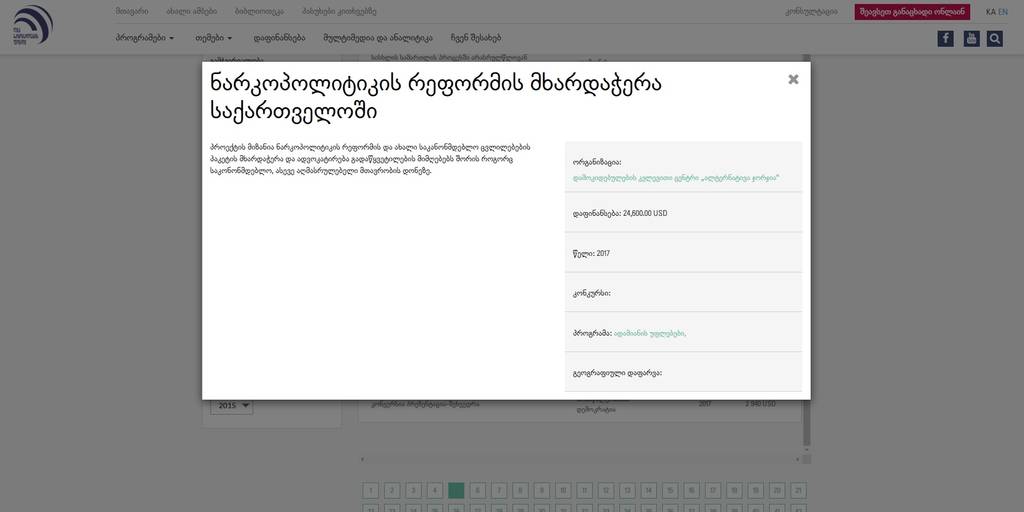Open the Facebook page icon in the header
Screen dimensions: 1024x512
945,39
